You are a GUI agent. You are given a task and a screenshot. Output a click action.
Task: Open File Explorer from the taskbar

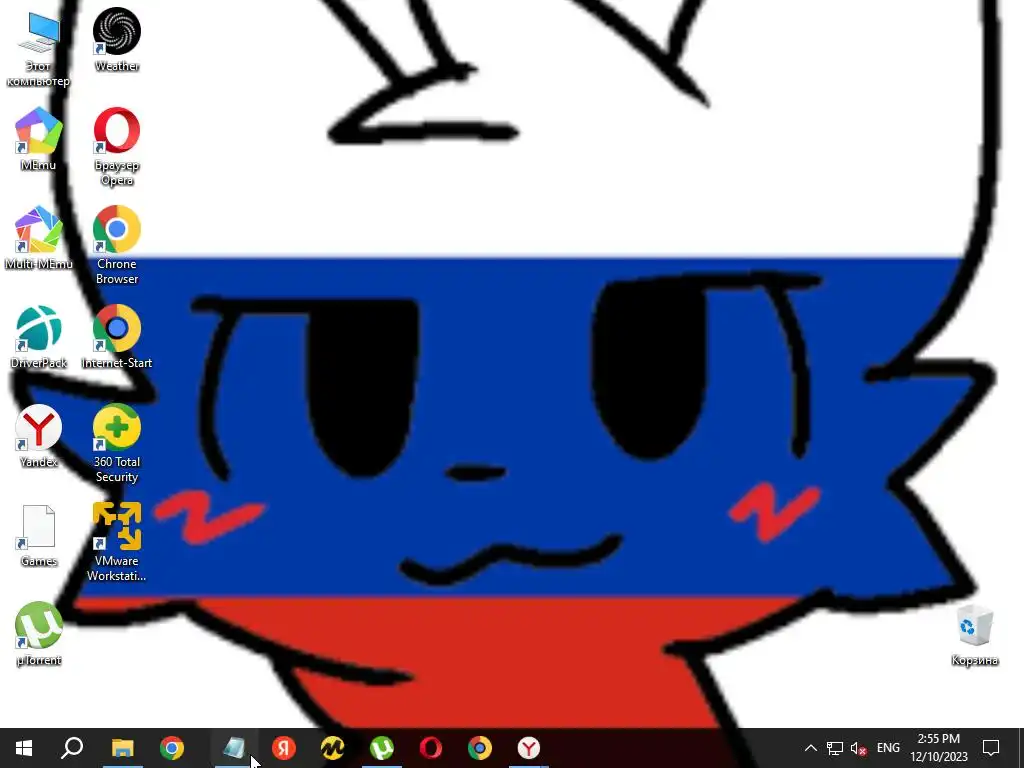point(122,748)
